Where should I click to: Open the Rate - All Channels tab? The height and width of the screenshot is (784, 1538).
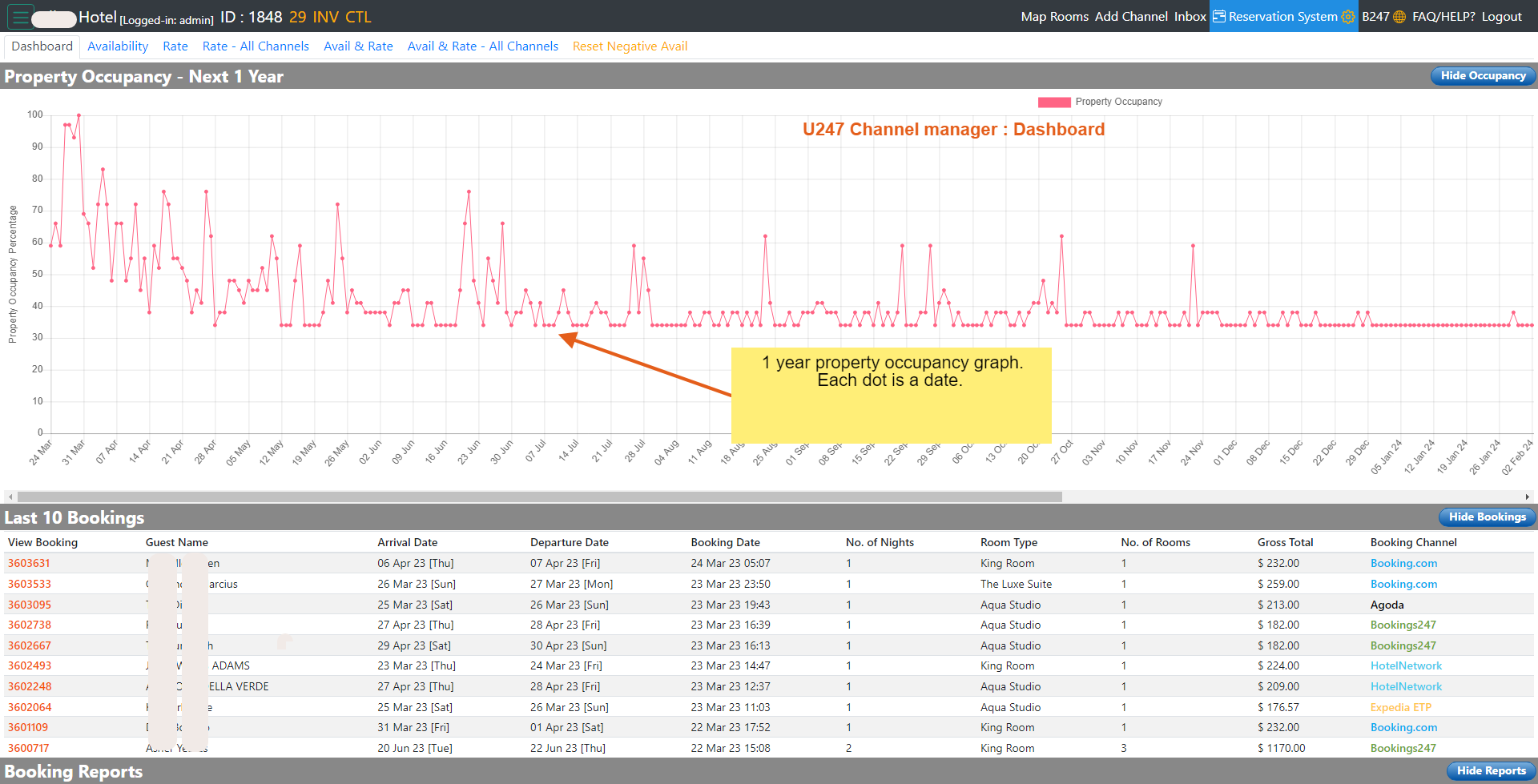coord(256,46)
